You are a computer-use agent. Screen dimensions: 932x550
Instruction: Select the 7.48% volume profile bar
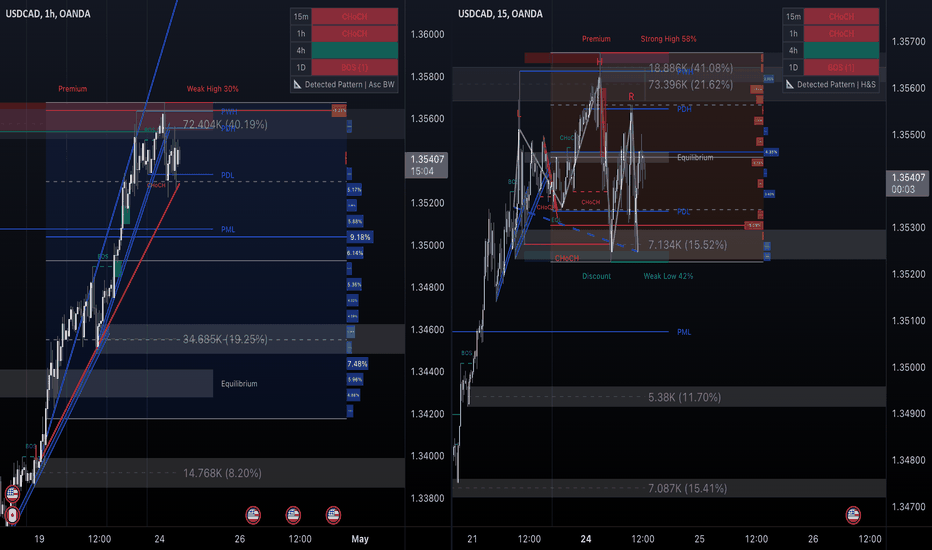[357, 364]
